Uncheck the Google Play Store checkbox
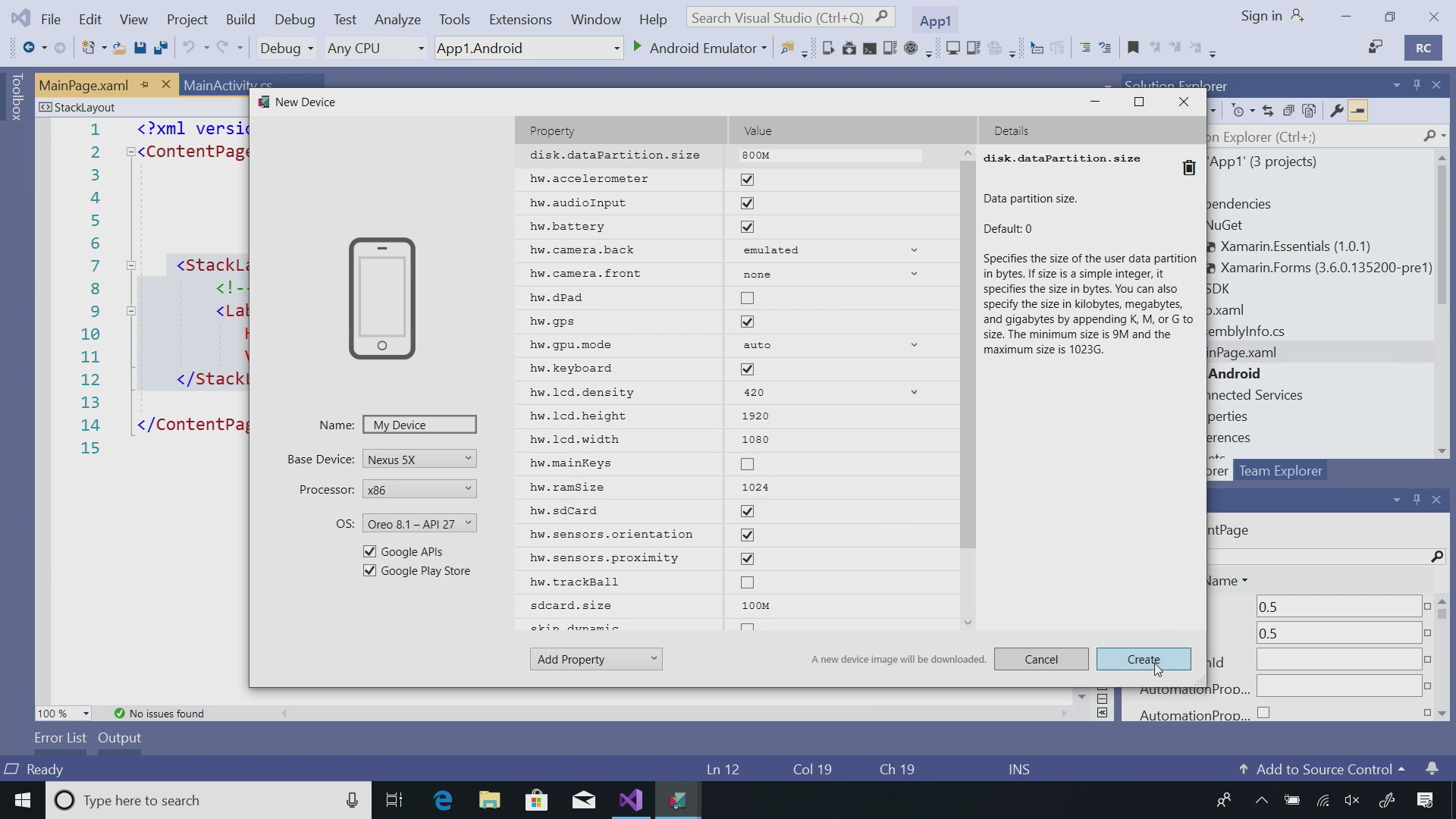 (x=370, y=570)
